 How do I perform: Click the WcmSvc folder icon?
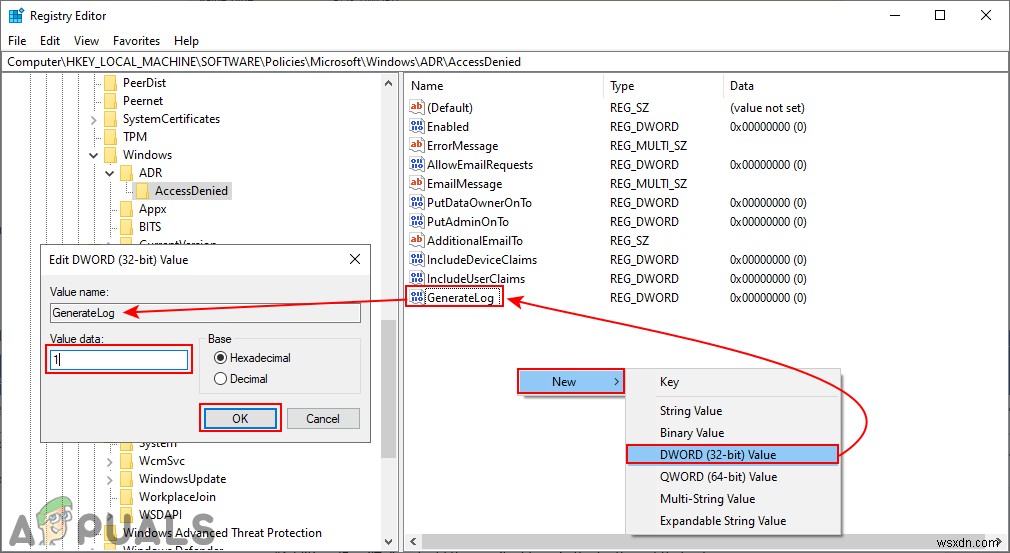pos(126,461)
